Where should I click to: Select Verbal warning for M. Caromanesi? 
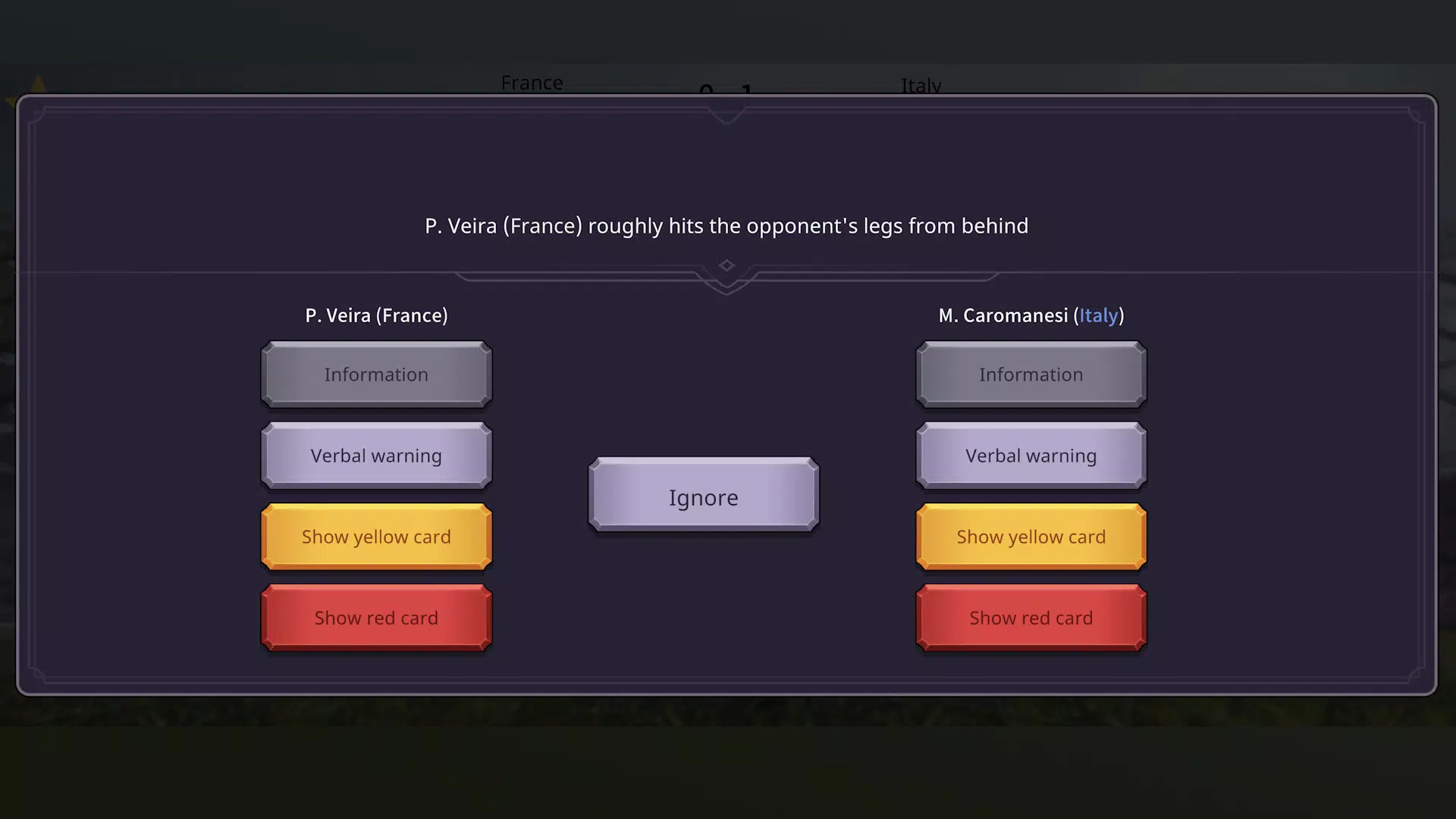tap(1031, 455)
